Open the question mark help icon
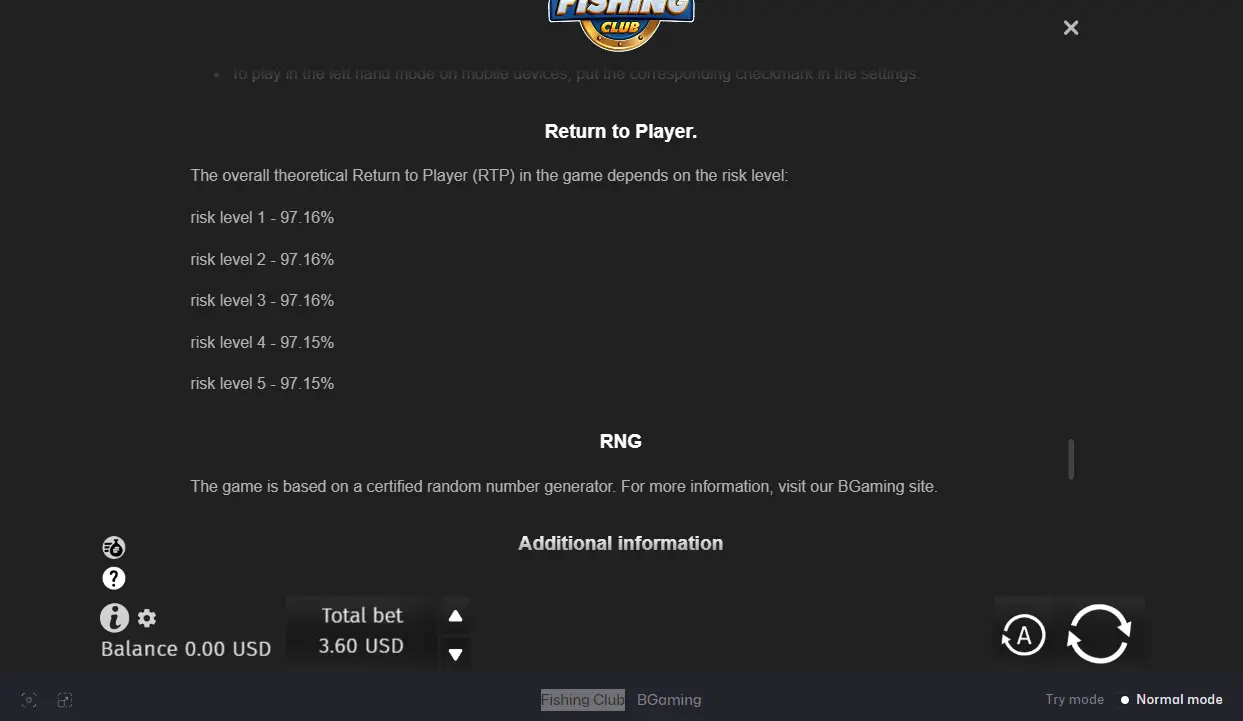 coord(114,578)
